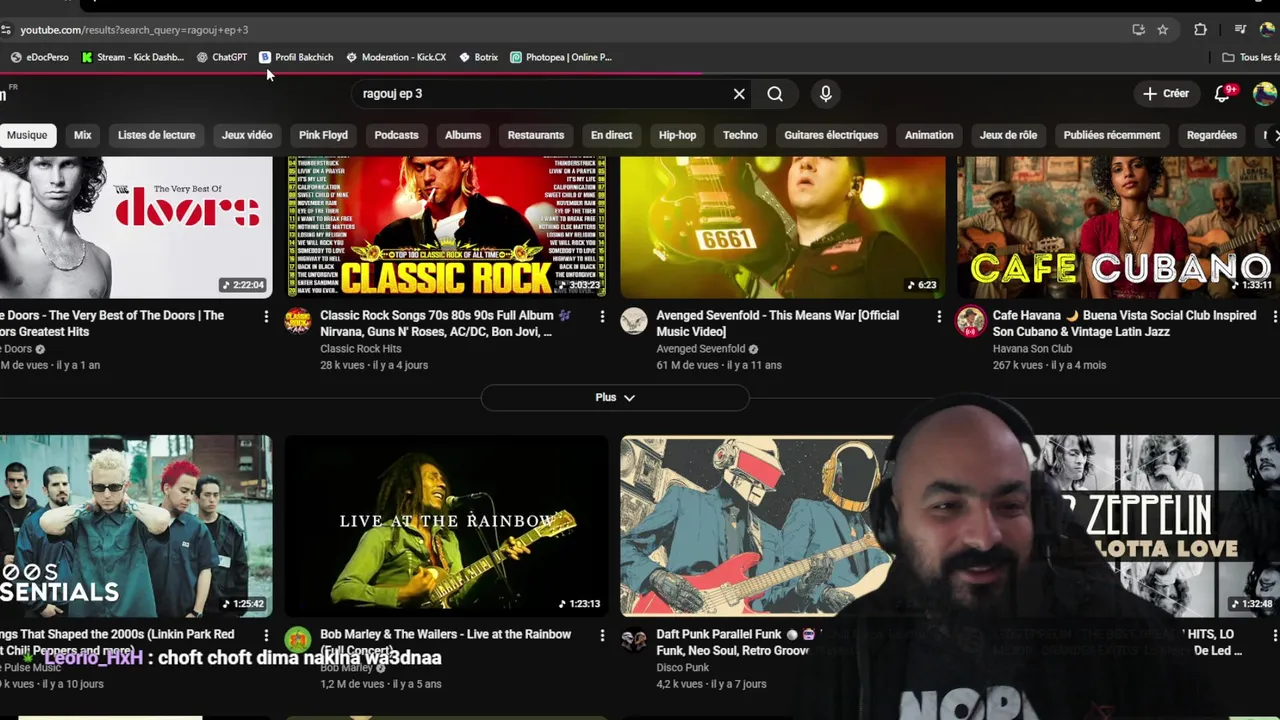Open the Daft Punk Parallel Funk thumbnail
Image resolution: width=1280 pixels, height=720 pixels.
click(x=756, y=525)
